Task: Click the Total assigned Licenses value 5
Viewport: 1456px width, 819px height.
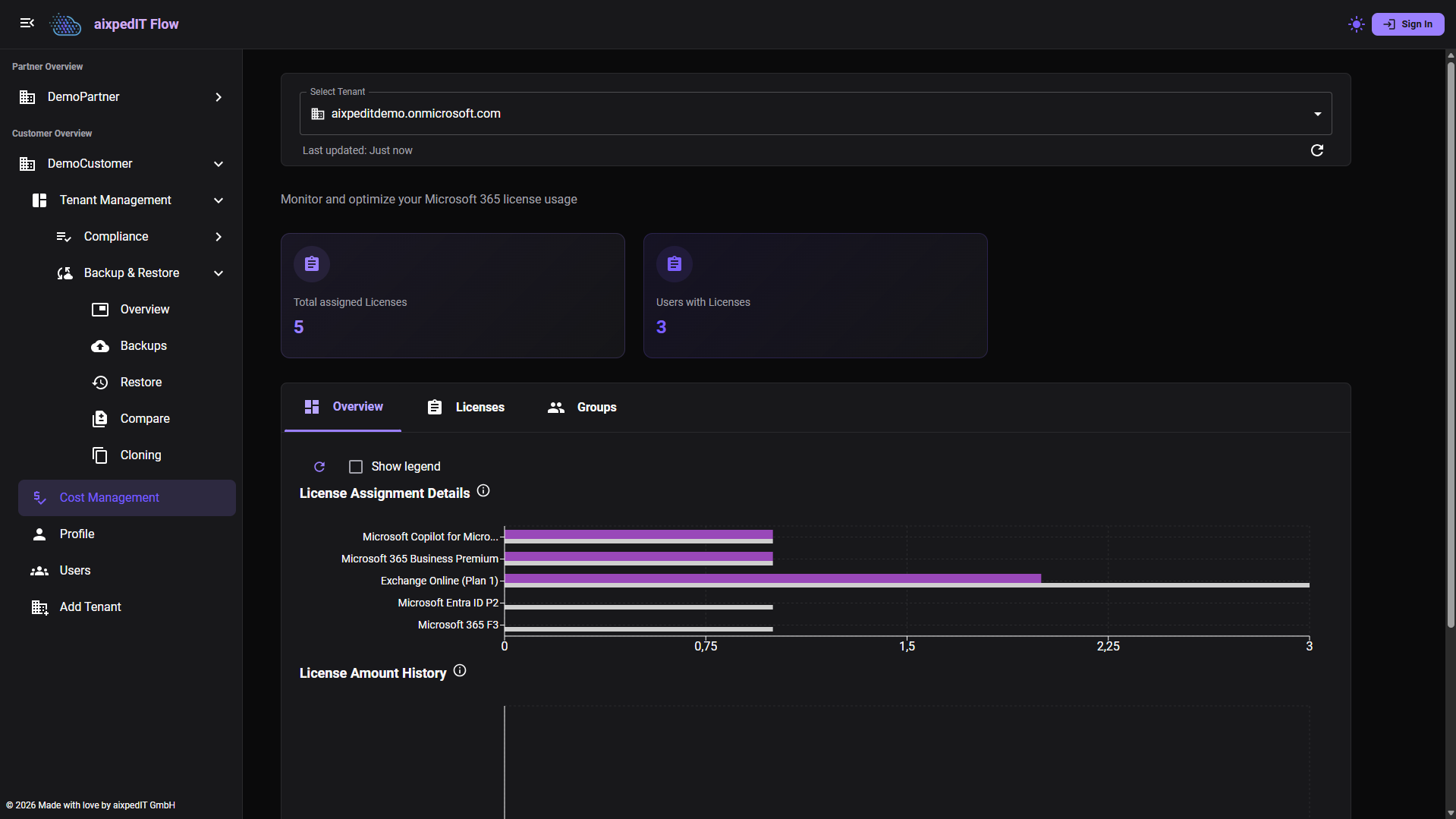Action: coord(299,327)
